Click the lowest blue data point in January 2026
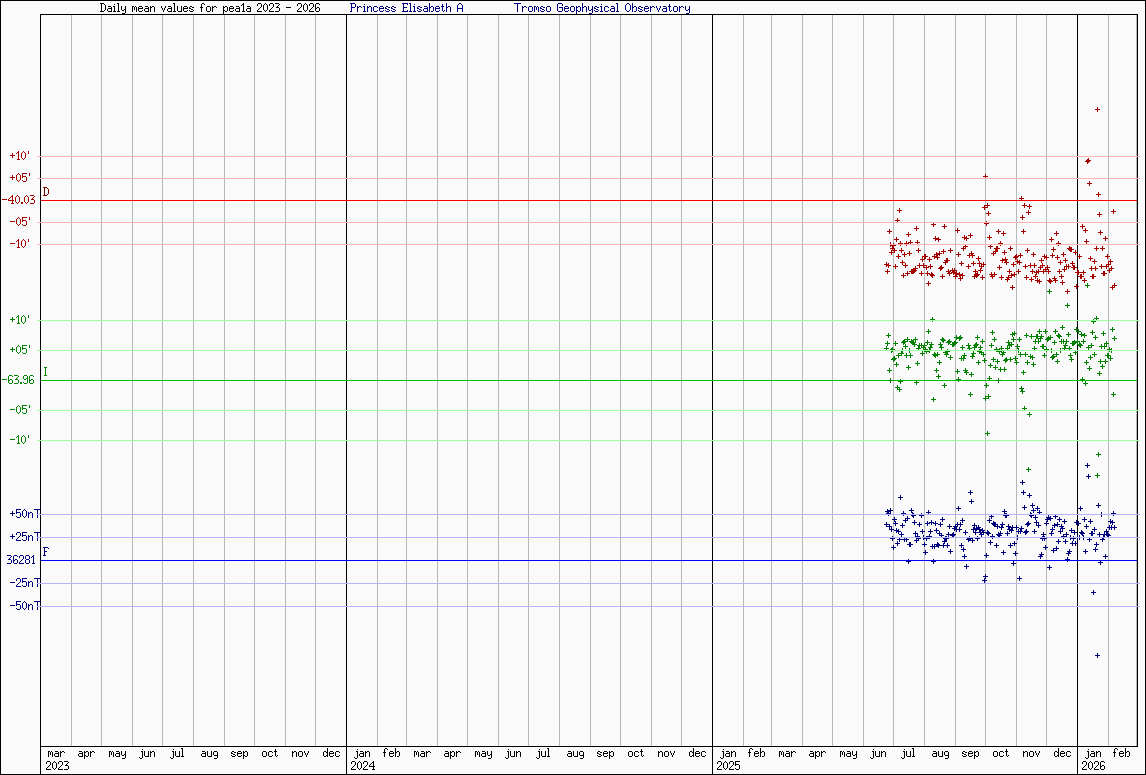 (1097, 655)
